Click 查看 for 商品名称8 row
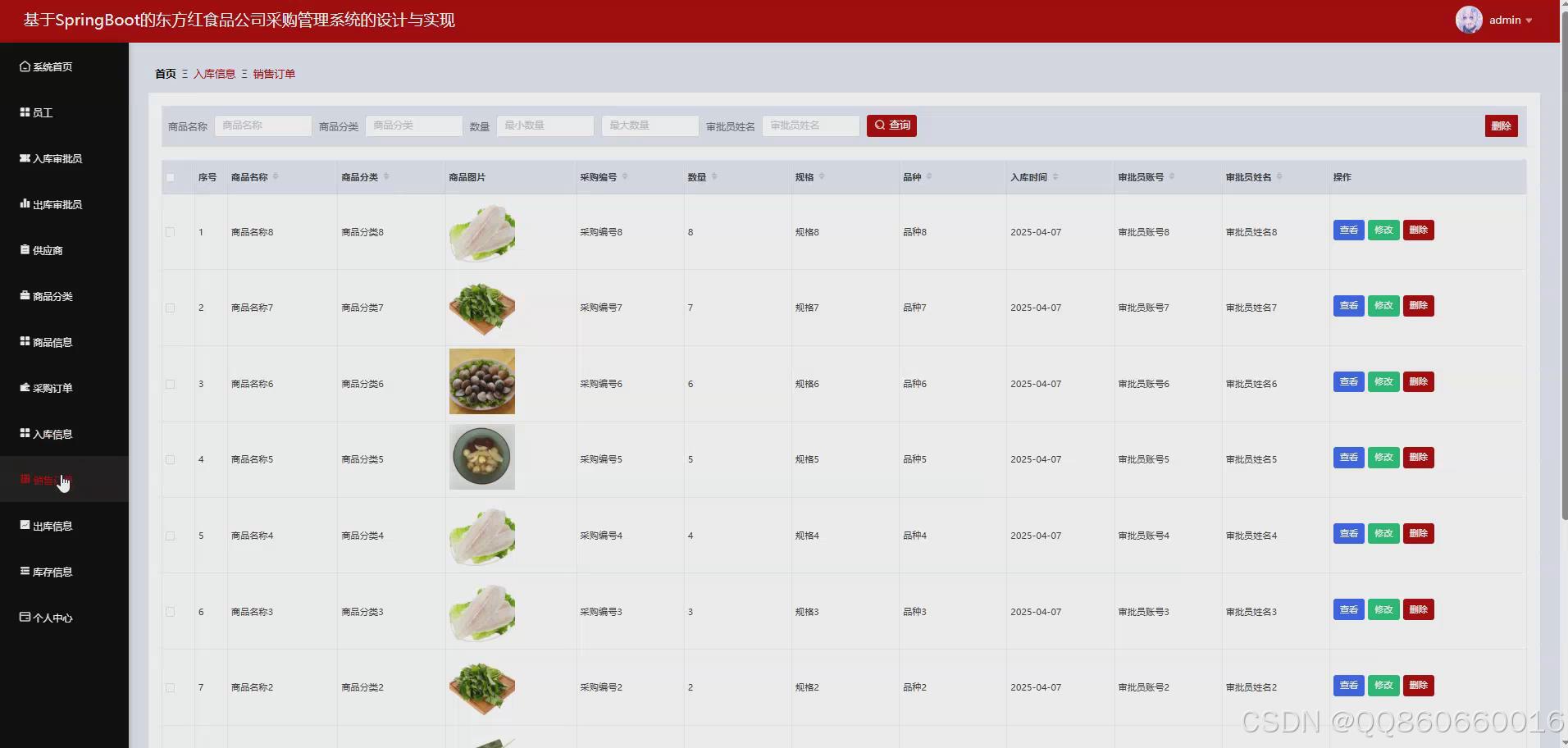The width and height of the screenshot is (1568, 748). coord(1348,230)
